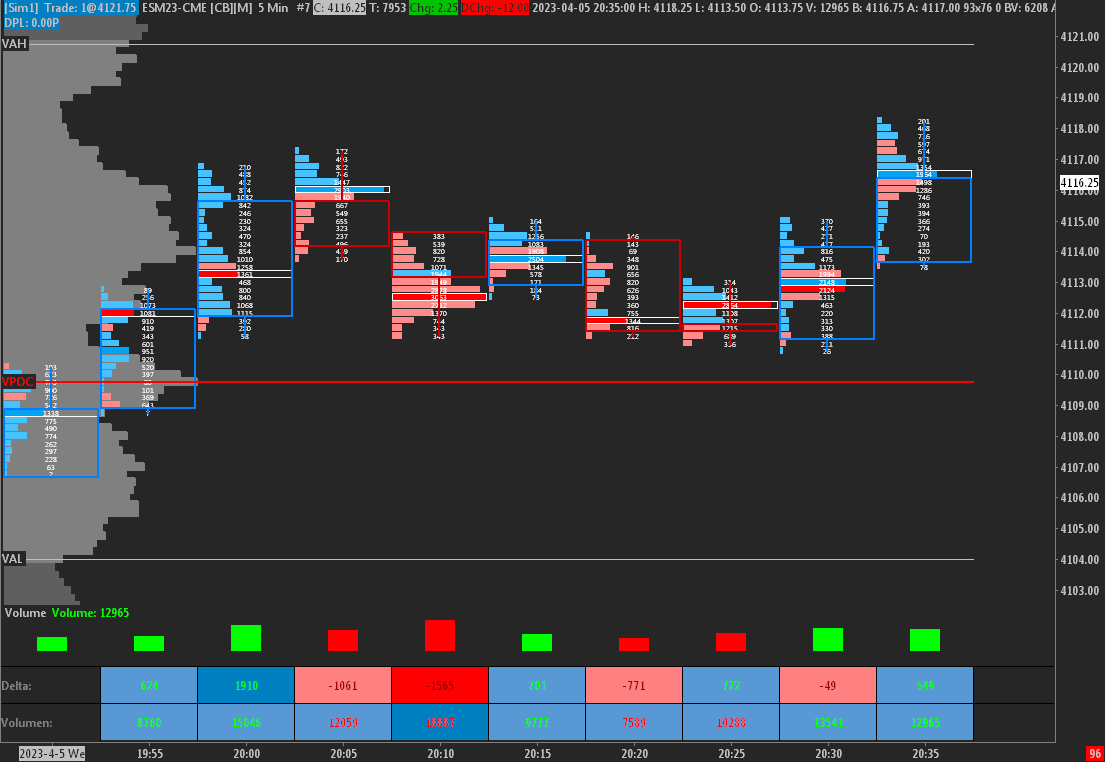
Task: Click the delta cell showing -1061
Action: (x=342, y=685)
